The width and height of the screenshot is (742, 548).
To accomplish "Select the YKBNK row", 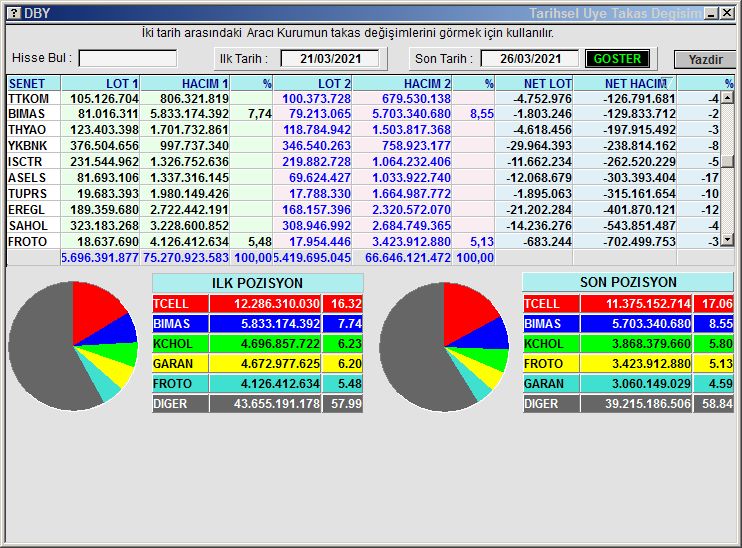I will tap(363, 146).
